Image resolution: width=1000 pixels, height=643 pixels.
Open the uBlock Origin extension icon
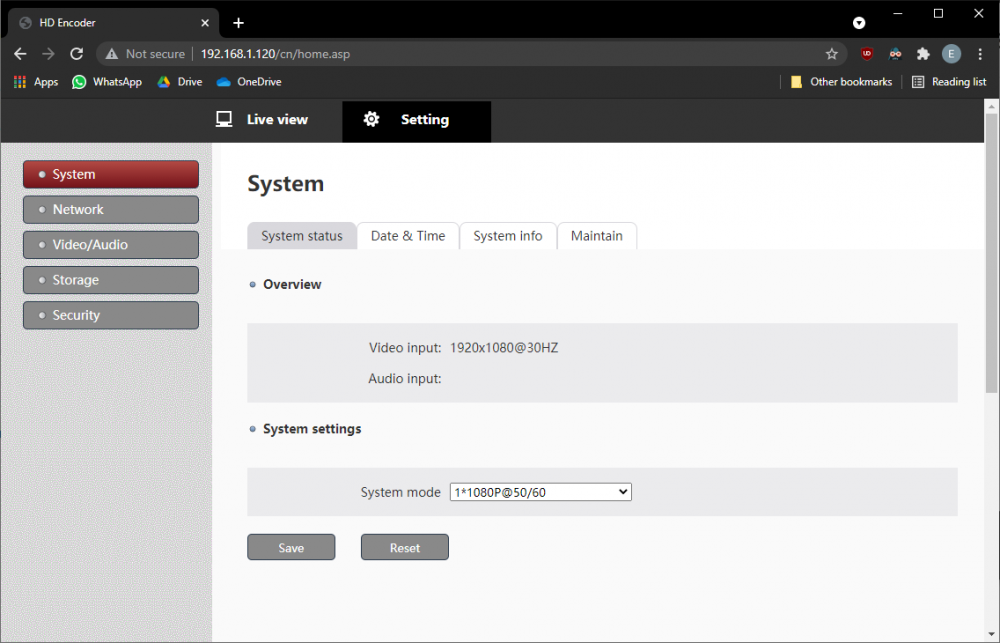(x=867, y=54)
